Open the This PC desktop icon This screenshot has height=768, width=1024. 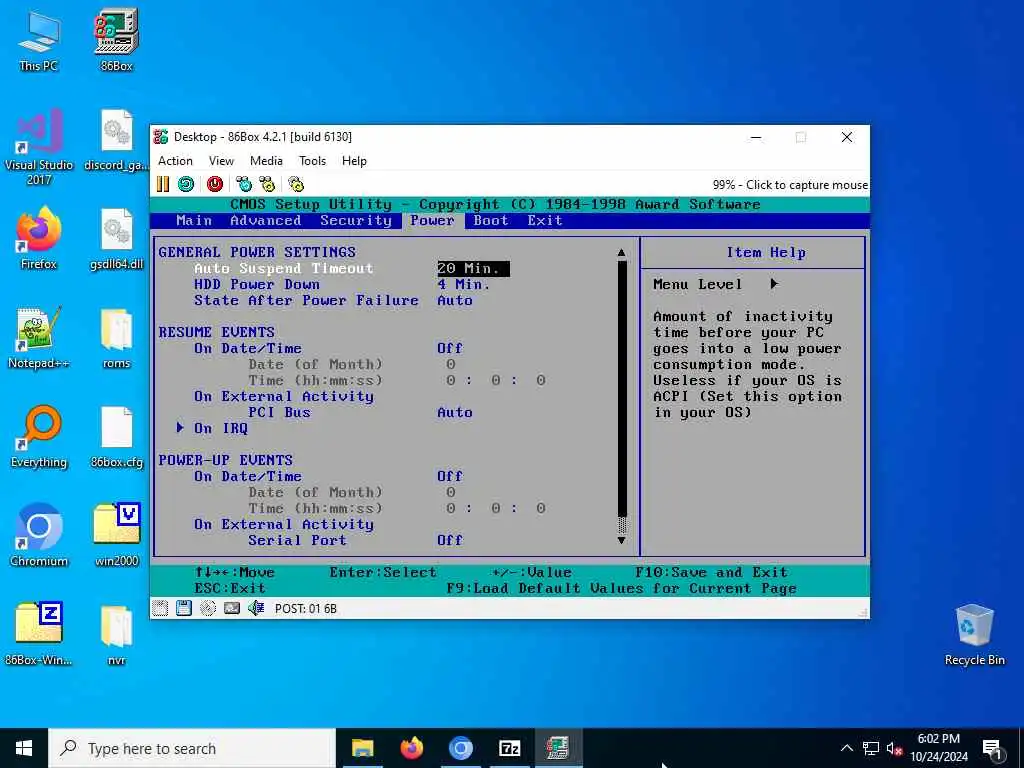(39, 40)
